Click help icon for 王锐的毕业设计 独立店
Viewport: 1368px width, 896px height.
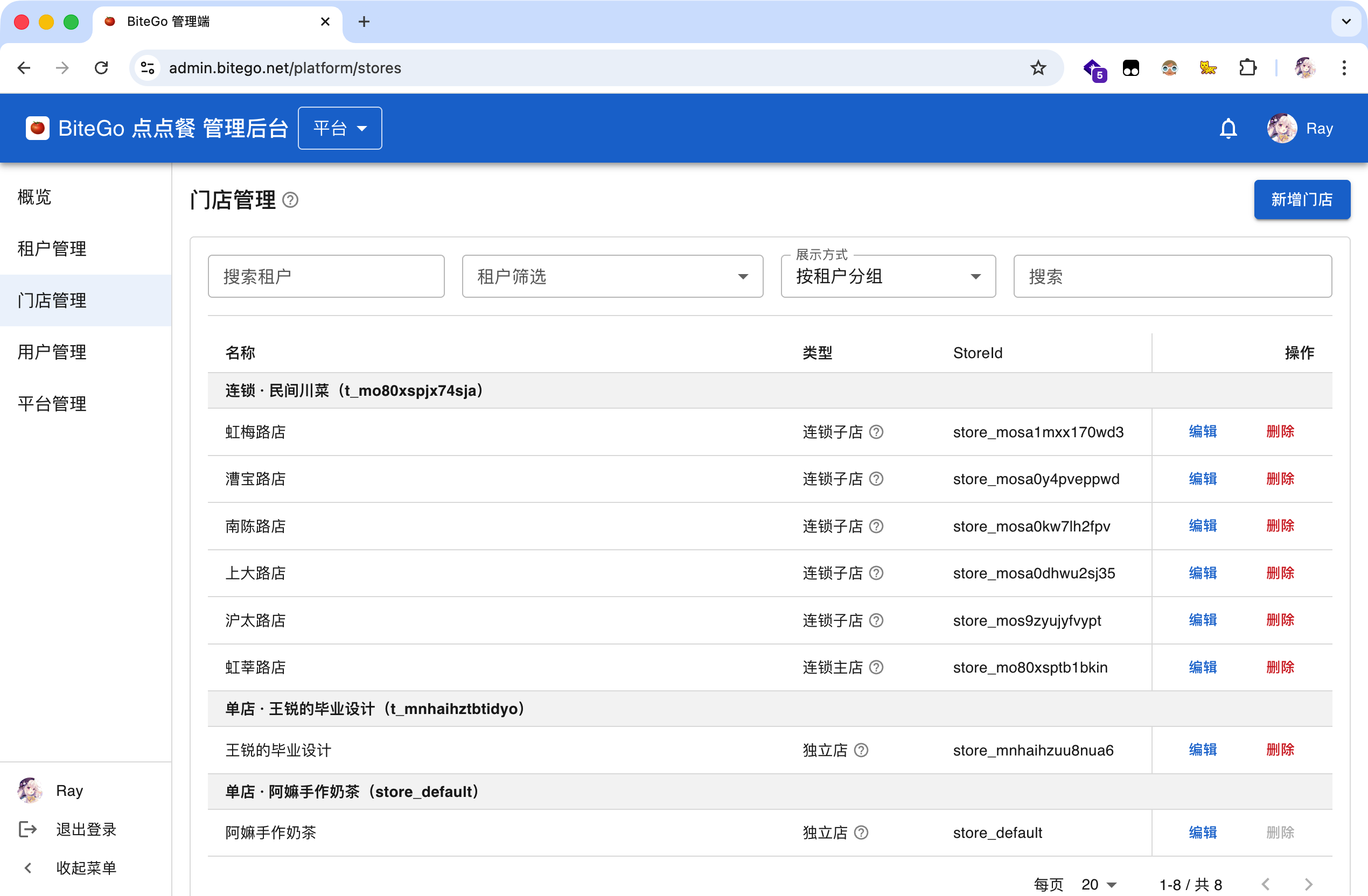(861, 750)
